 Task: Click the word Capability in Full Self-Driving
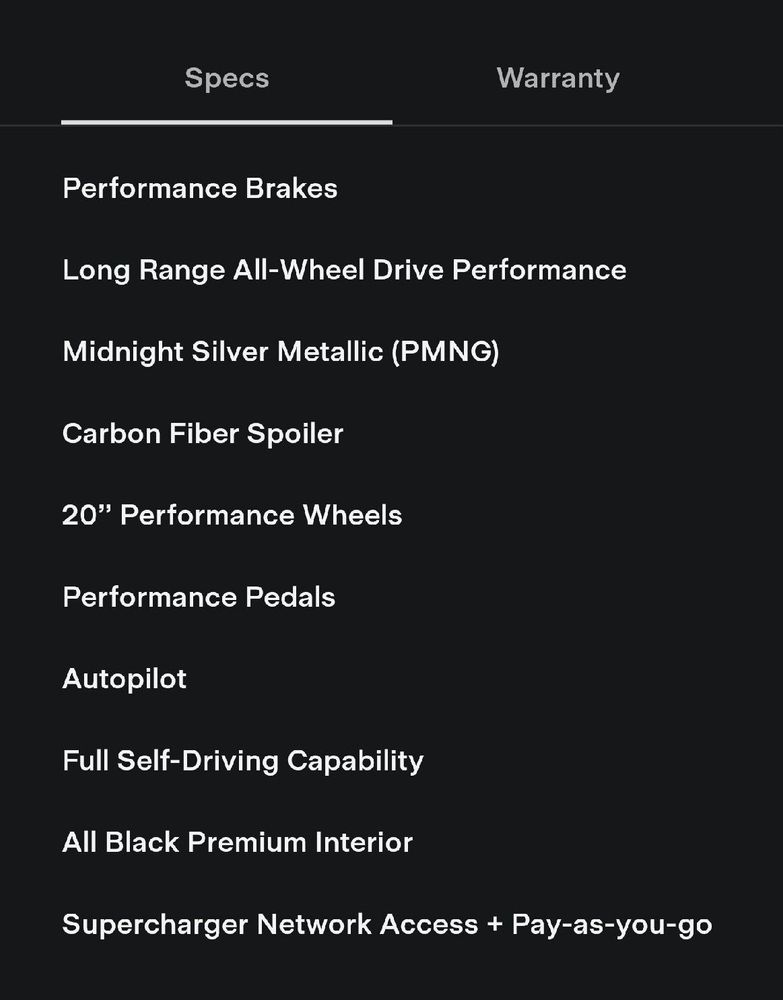click(355, 761)
